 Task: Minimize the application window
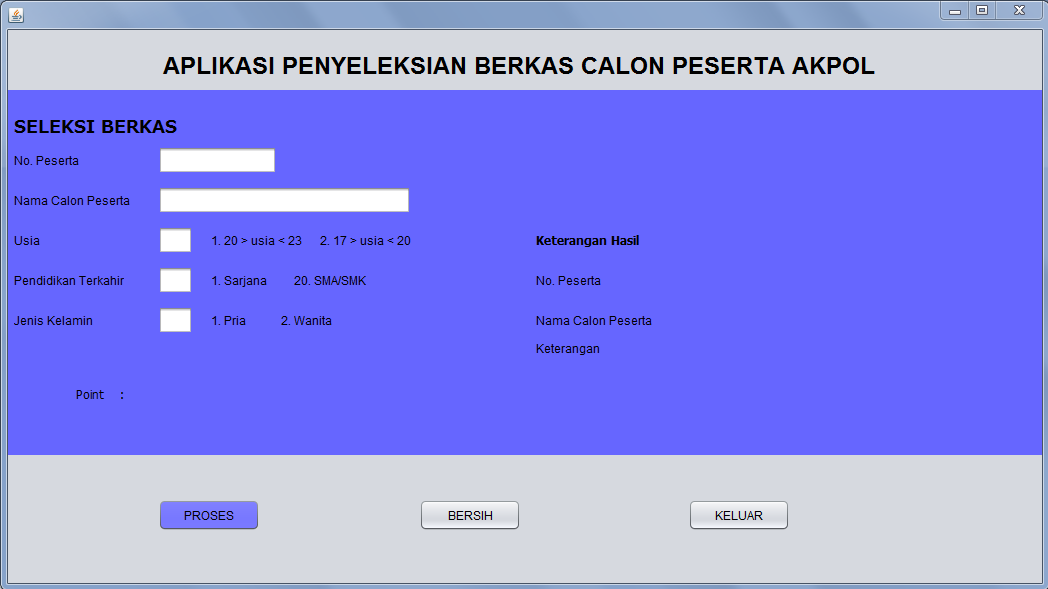click(x=954, y=11)
